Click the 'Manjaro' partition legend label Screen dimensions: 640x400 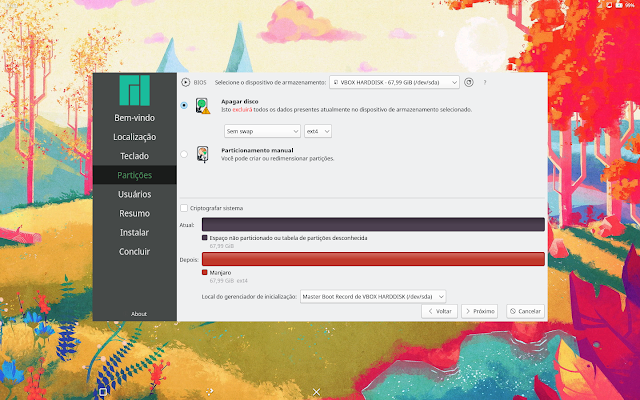pyautogui.click(x=220, y=273)
